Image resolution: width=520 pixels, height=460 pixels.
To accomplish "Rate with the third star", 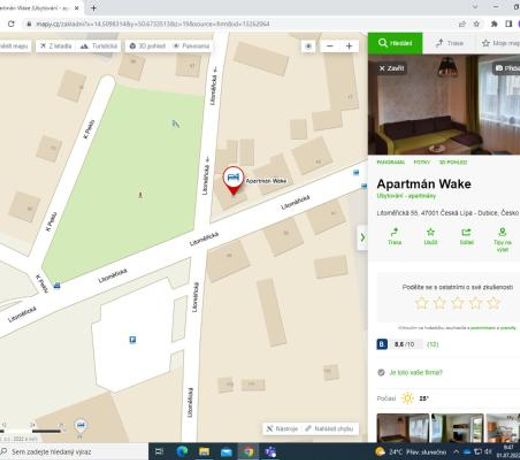I will (x=457, y=303).
